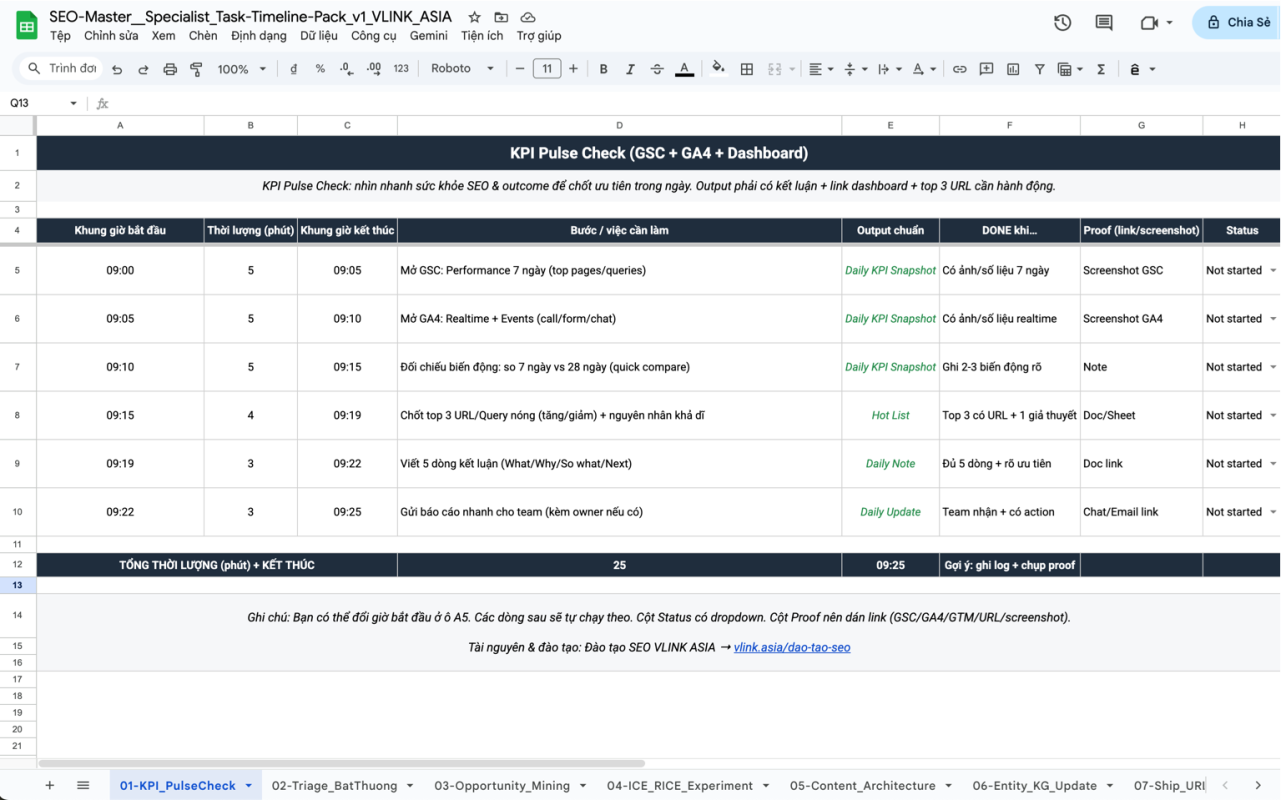Viewport: 1281px width, 800px height.
Task: Click the print icon
Action: 170,69
